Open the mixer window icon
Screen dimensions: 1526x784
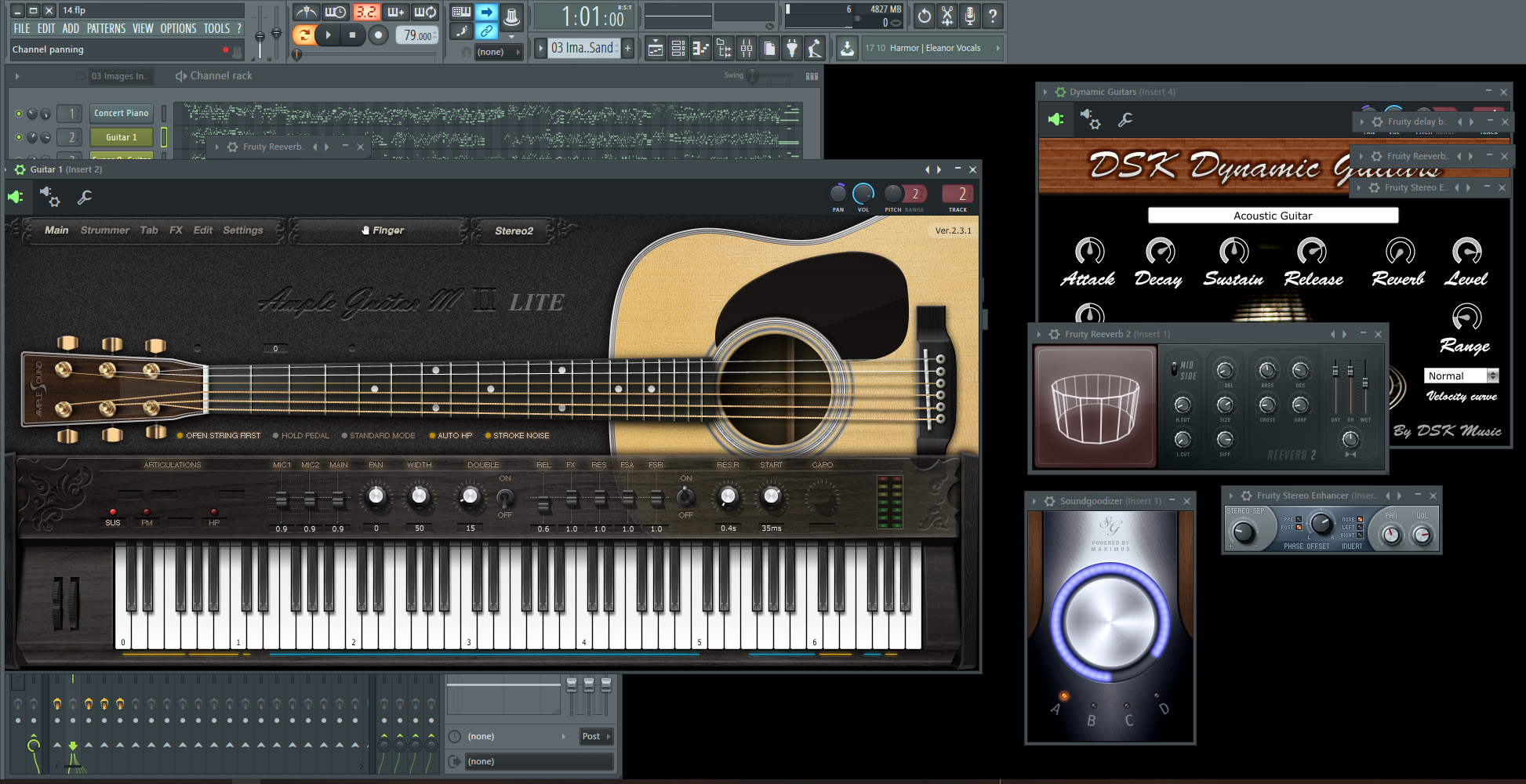747,49
